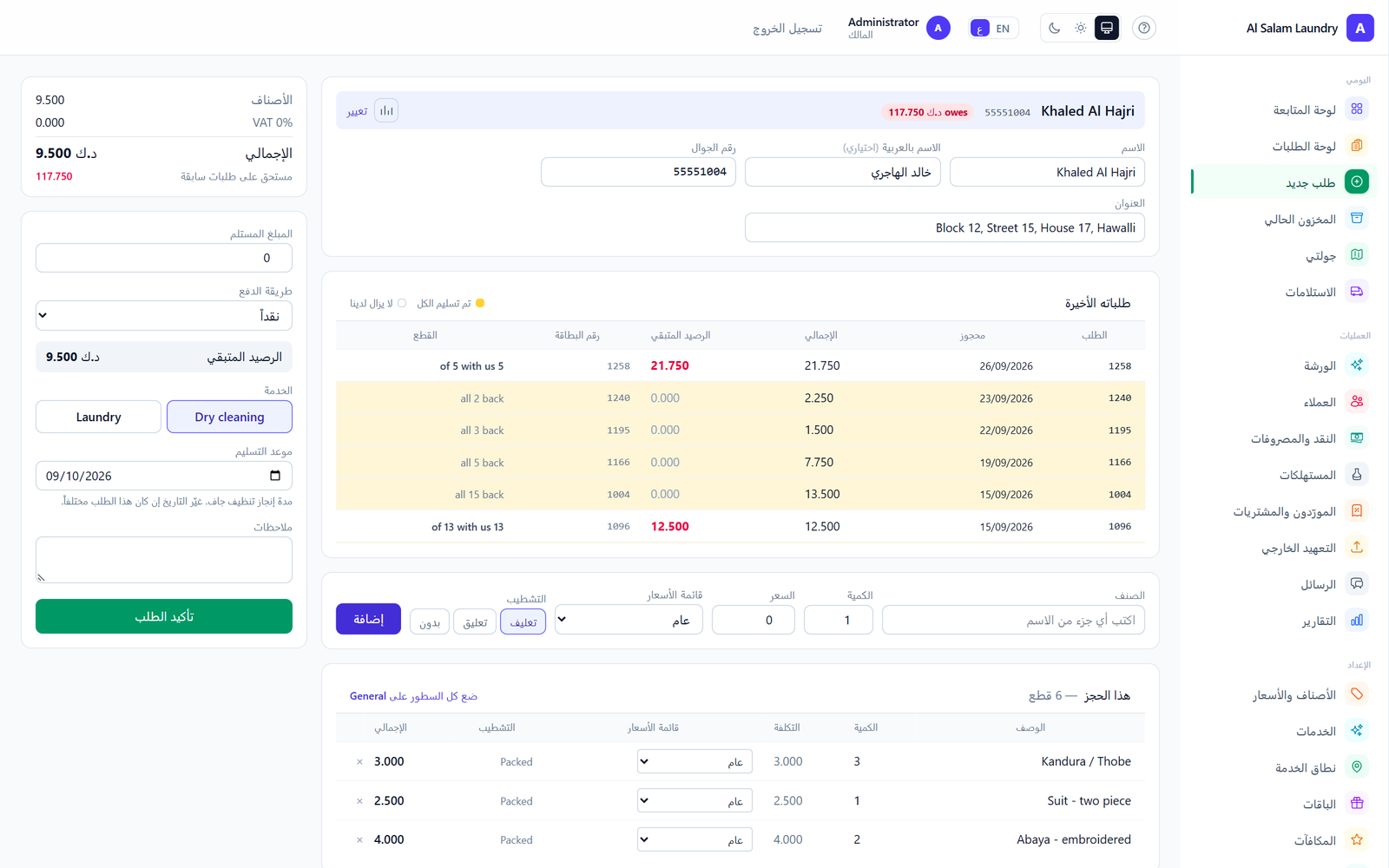Screen dimensions: 1389x868
Task: Remove the Kandura / Thobe line
Action: point(359,762)
